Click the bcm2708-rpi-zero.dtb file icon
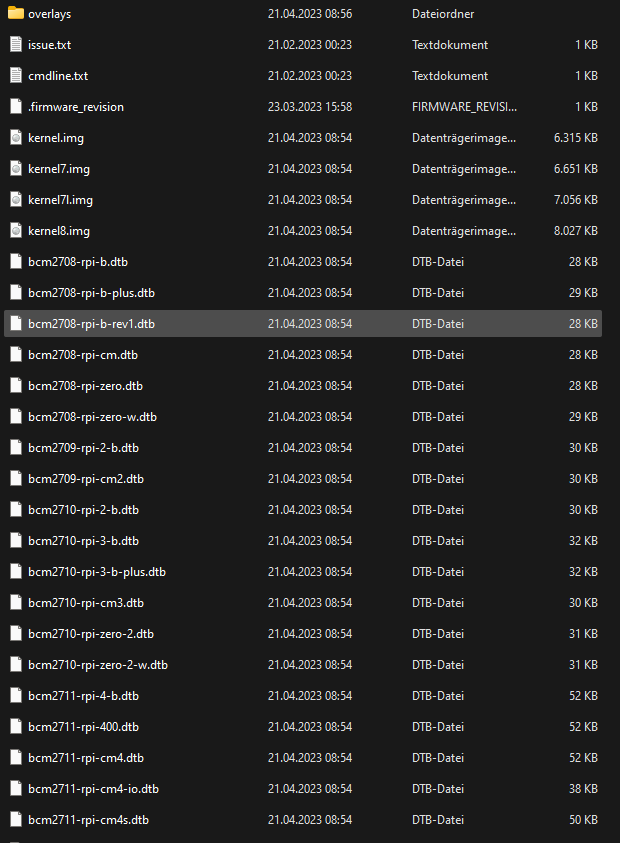The image size is (620, 843). pos(15,386)
